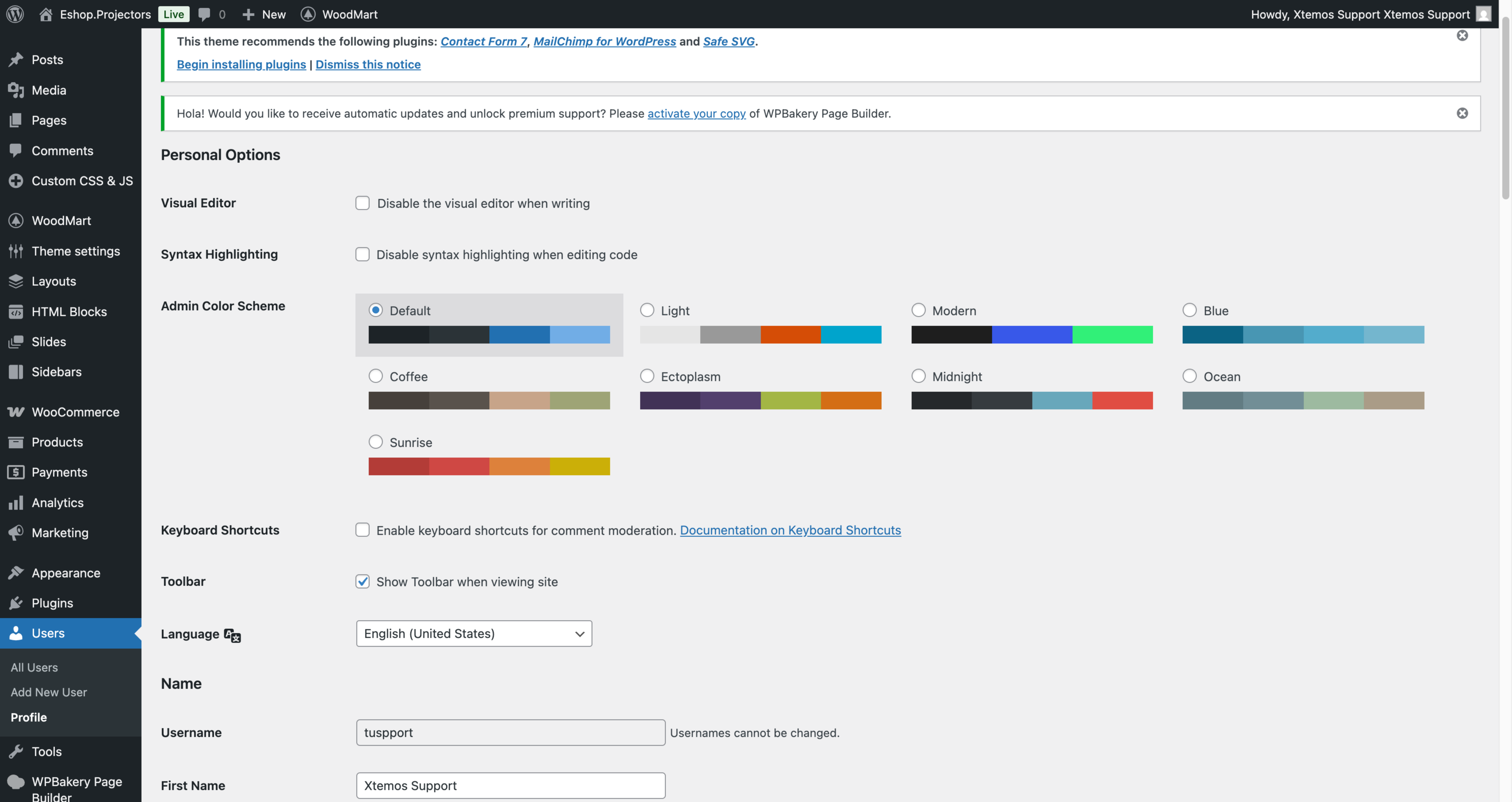1512x802 pixels.
Task: Open the Language dropdown English (United States)
Action: pyautogui.click(x=474, y=634)
